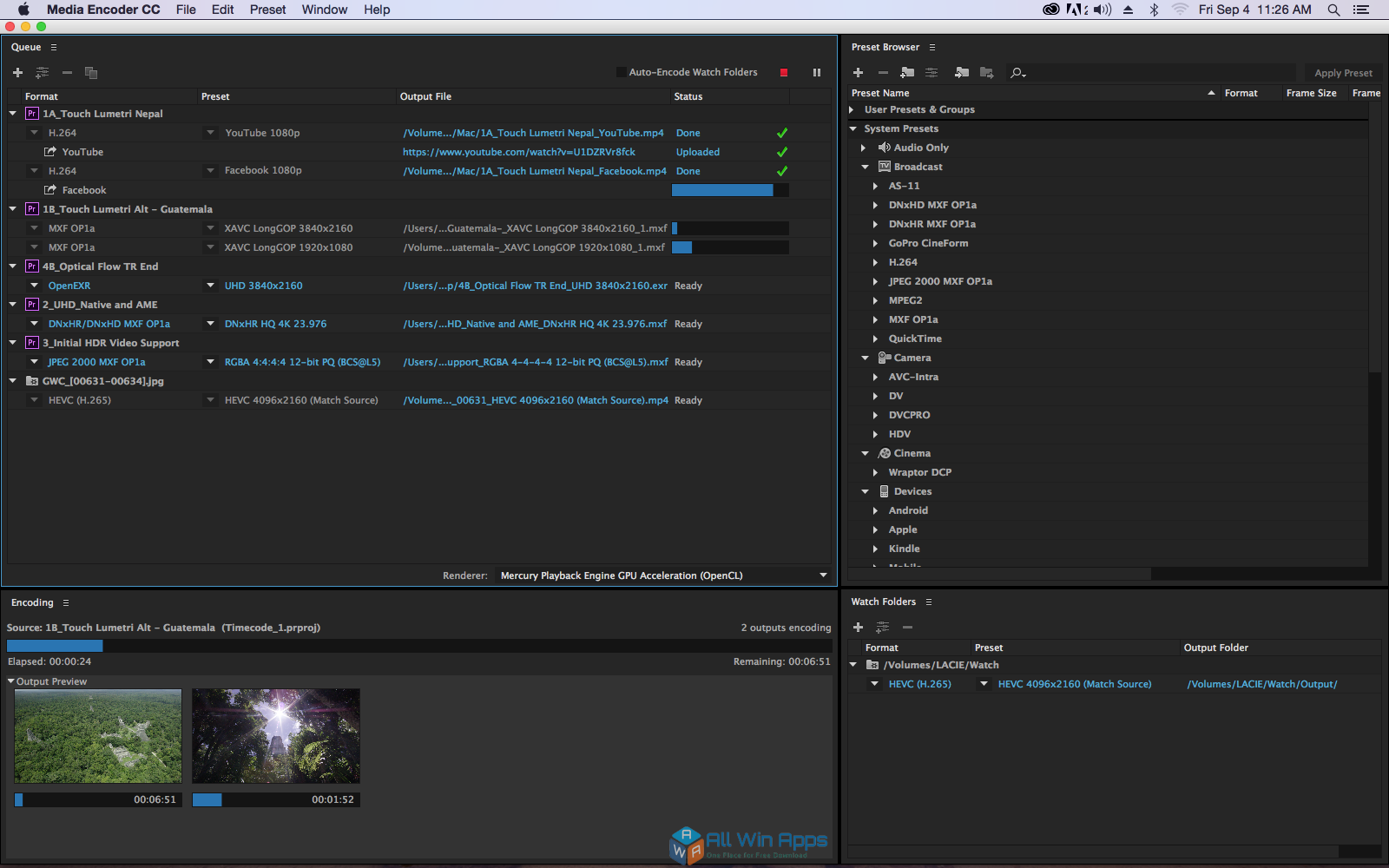Viewport: 1389px width, 868px height.
Task: Open the Preset menu
Action: point(267,10)
